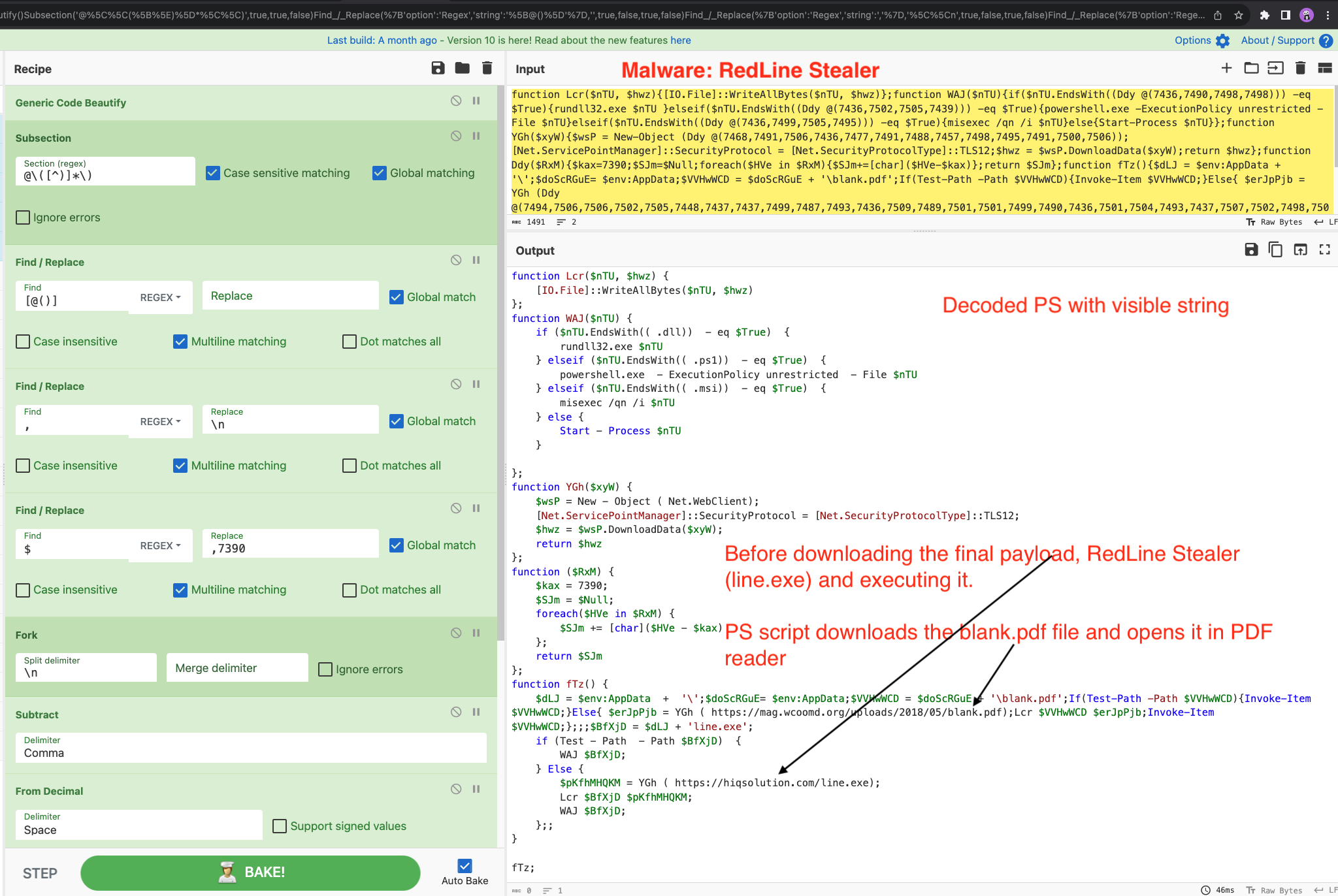Replace input with output

(1300, 249)
